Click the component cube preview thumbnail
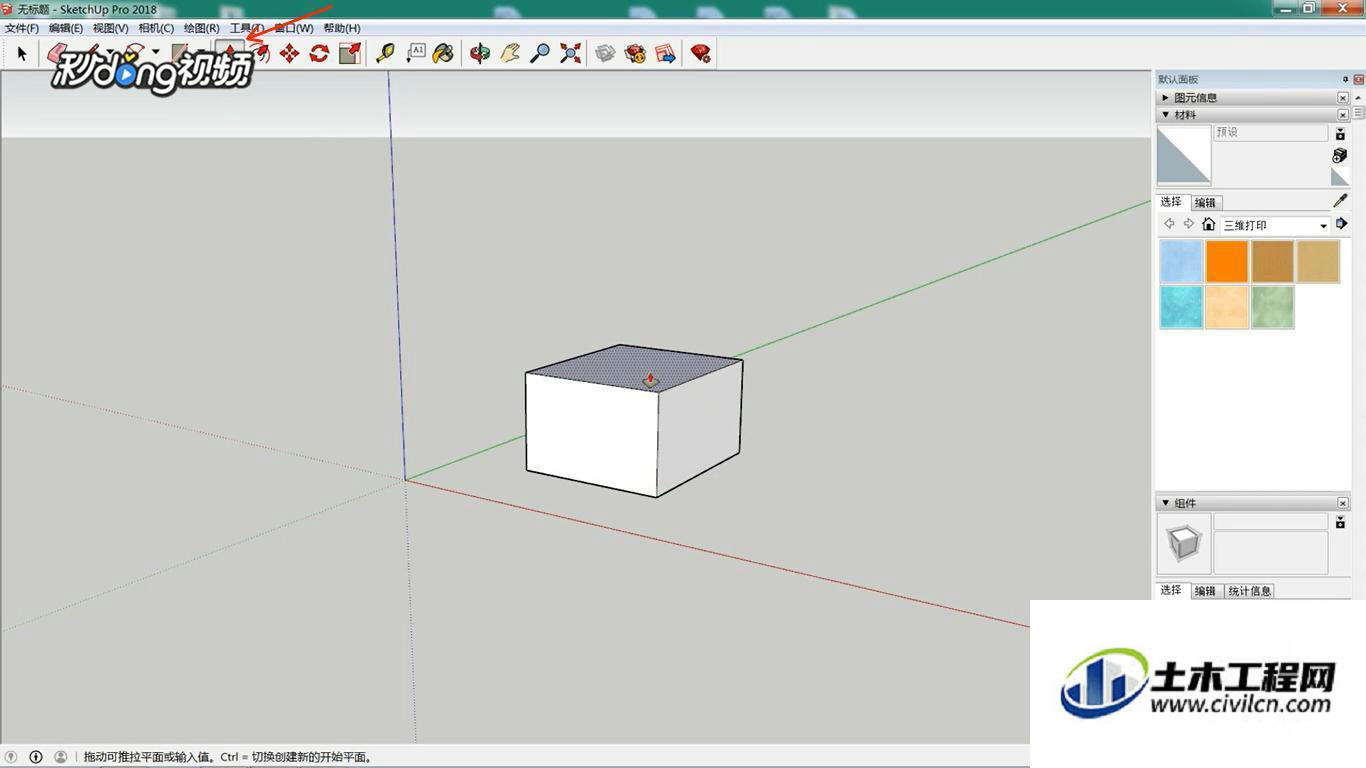The height and width of the screenshot is (768, 1366). point(1184,544)
